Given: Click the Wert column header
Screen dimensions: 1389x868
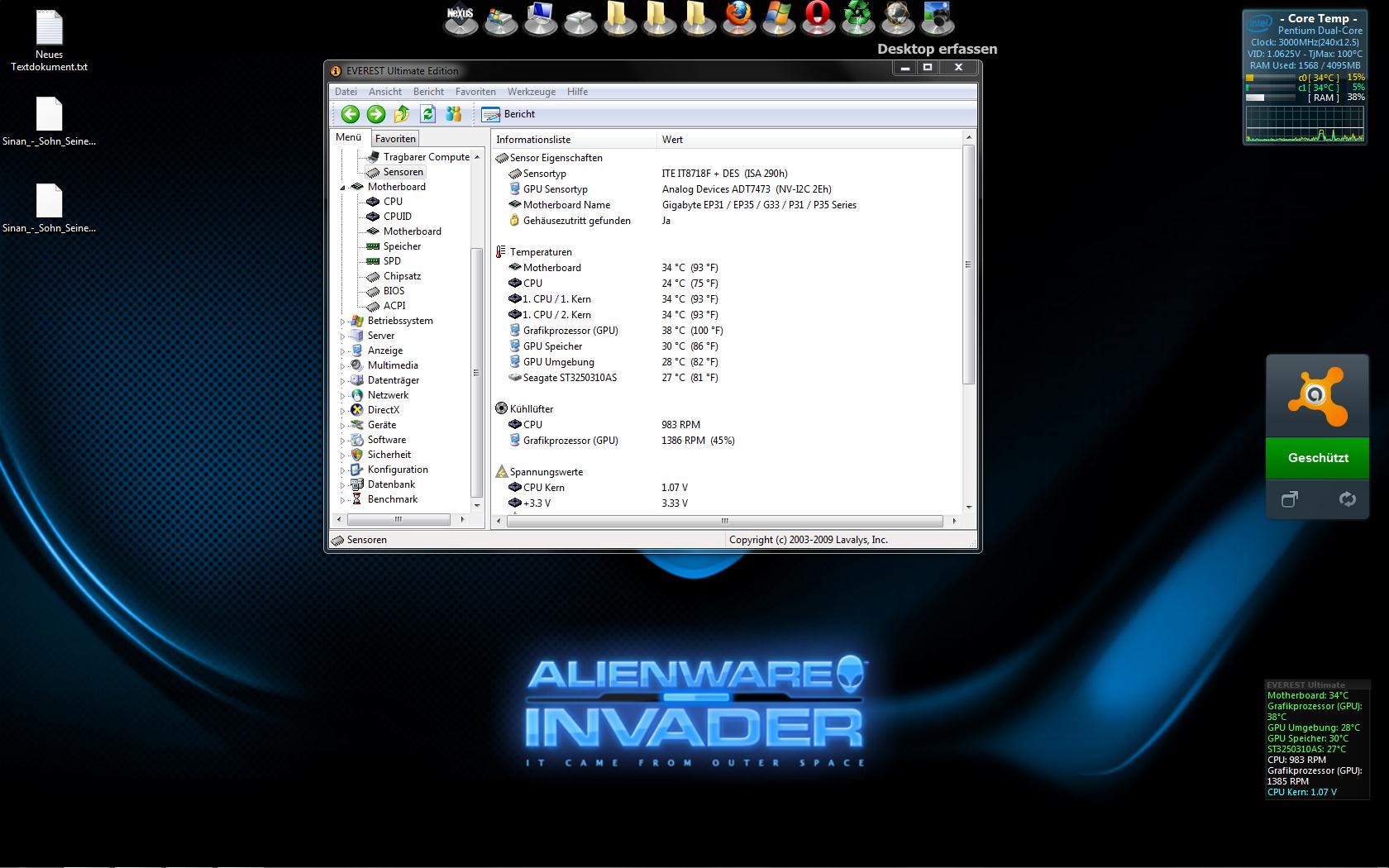Looking at the screenshot, I should 809,140.
